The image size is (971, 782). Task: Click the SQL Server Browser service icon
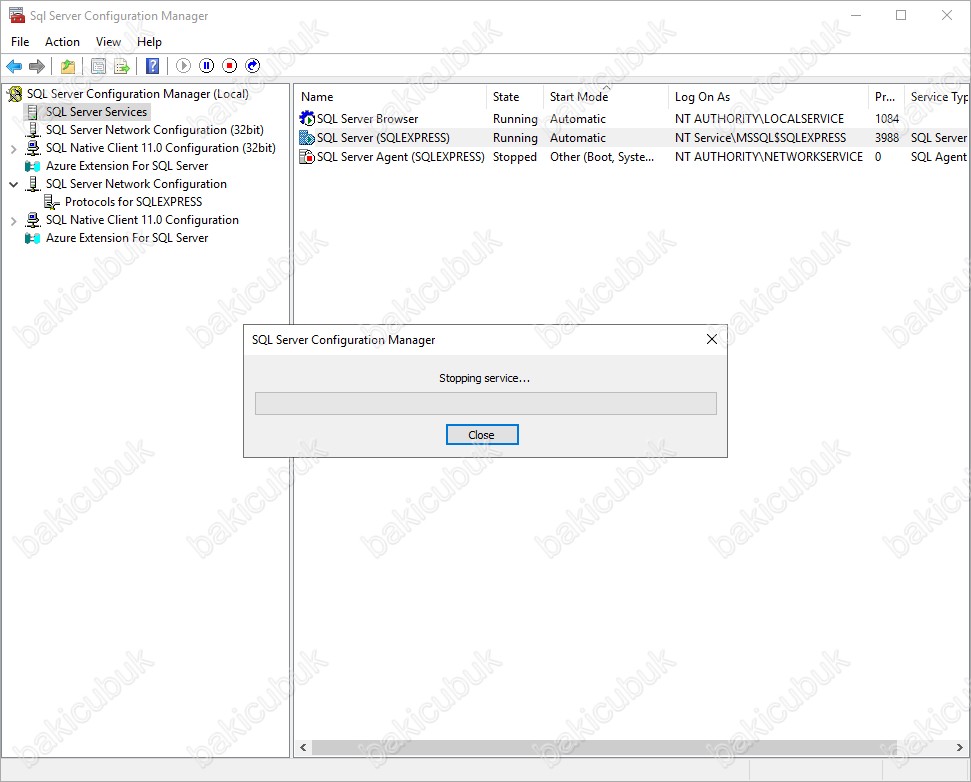coord(307,118)
